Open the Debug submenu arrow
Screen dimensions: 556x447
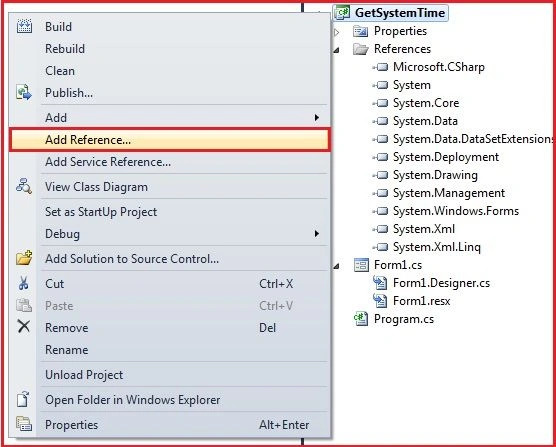(x=317, y=234)
